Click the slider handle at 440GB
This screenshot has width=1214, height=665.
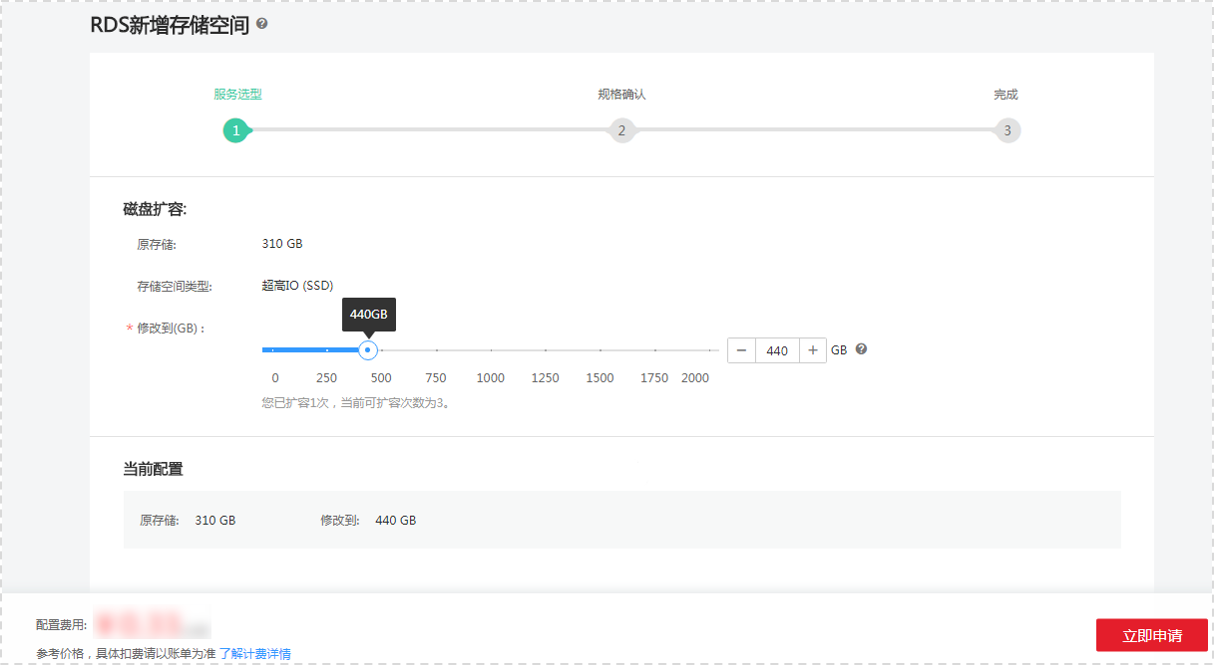click(368, 350)
